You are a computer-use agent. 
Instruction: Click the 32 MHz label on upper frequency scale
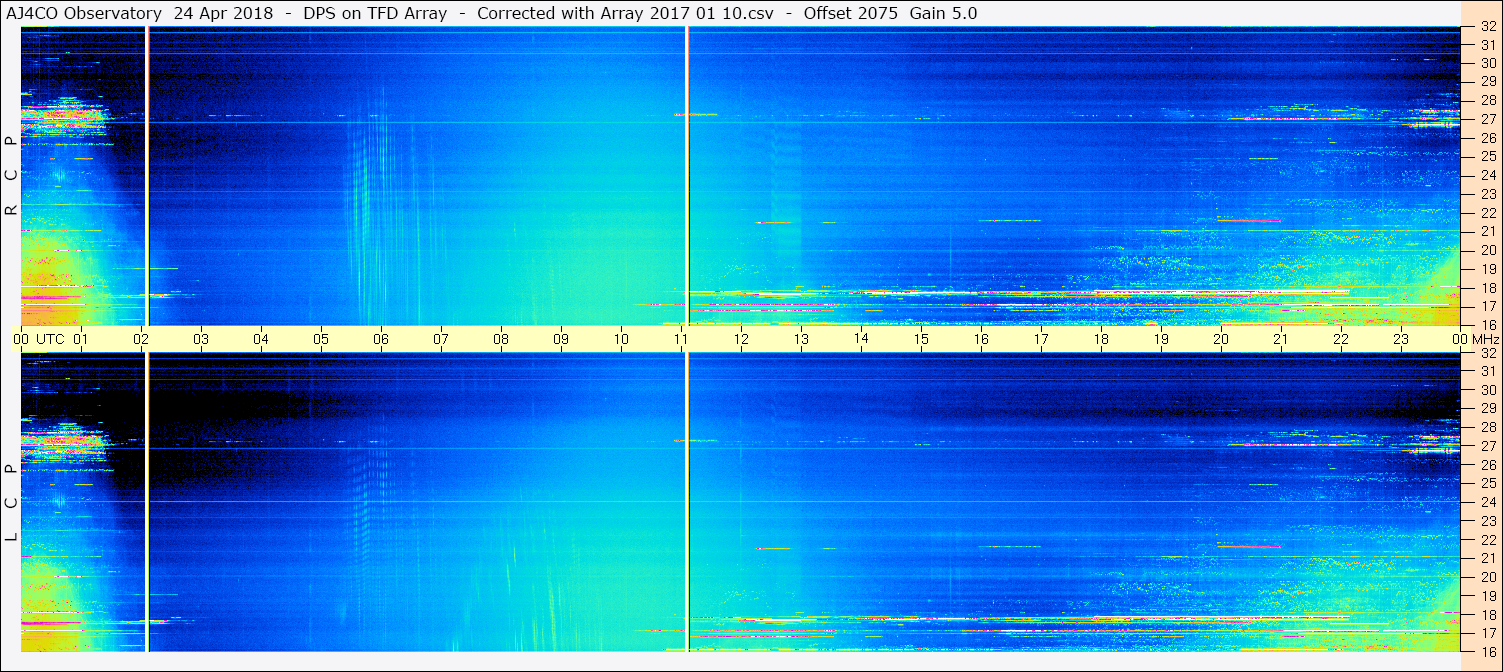1486,27
